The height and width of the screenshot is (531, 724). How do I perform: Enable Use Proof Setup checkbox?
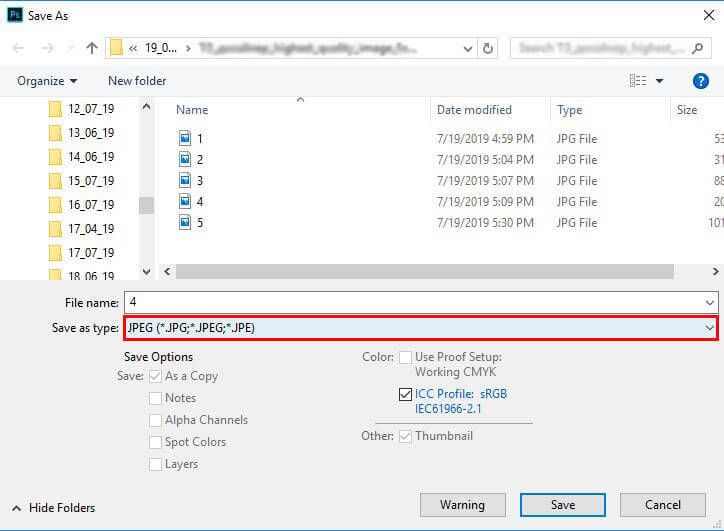(x=405, y=357)
